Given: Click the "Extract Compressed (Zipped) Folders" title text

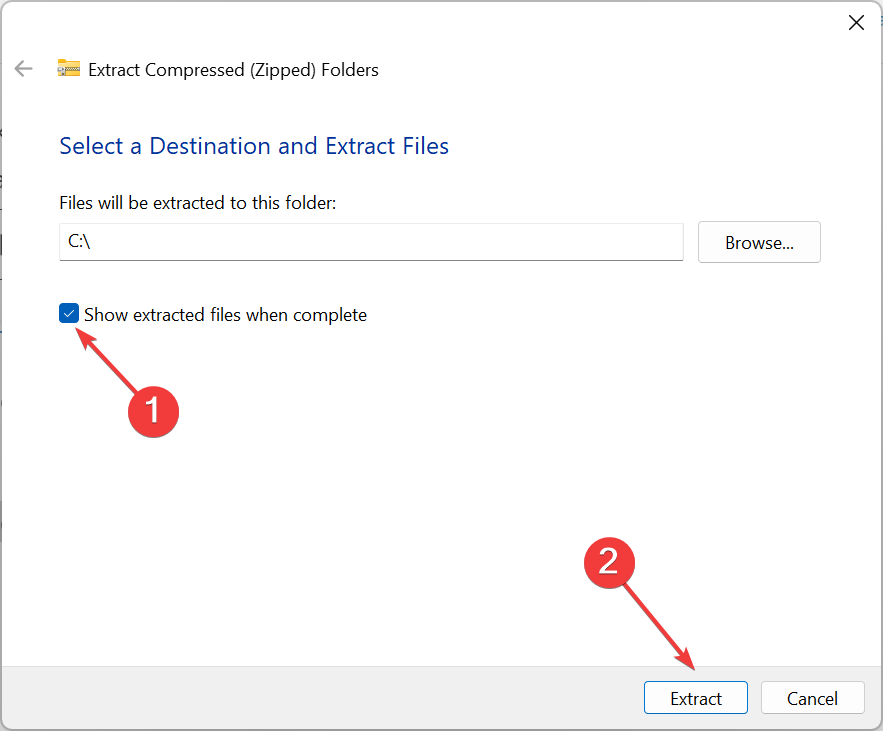Looking at the screenshot, I should [x=233, y=70].
